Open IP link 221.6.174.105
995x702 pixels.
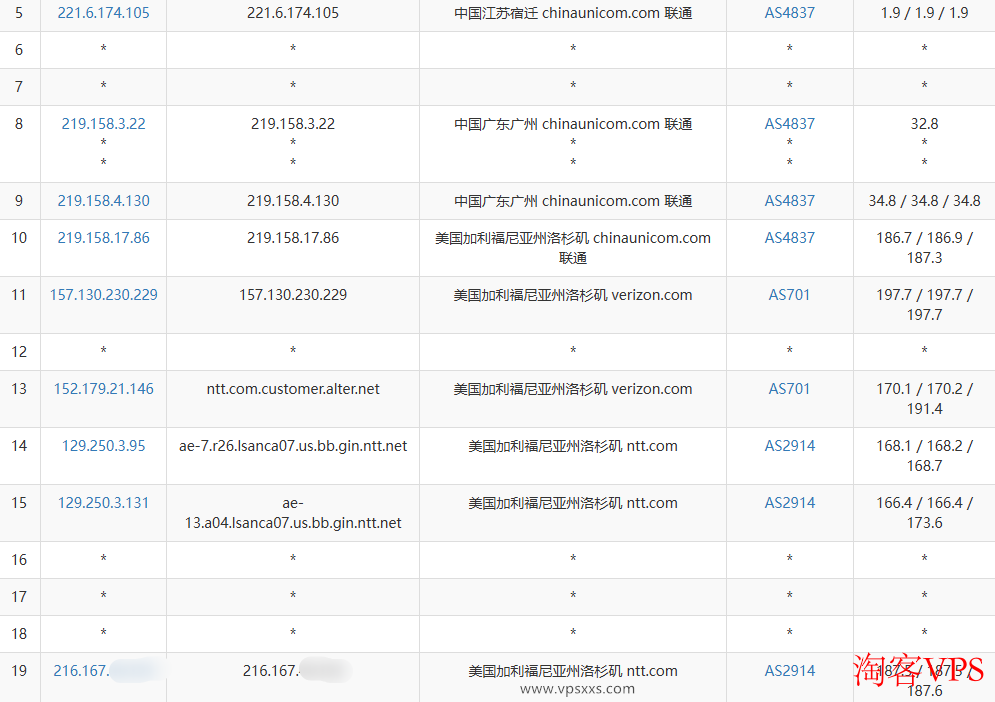pyautogui.click(x=103, y=13)
